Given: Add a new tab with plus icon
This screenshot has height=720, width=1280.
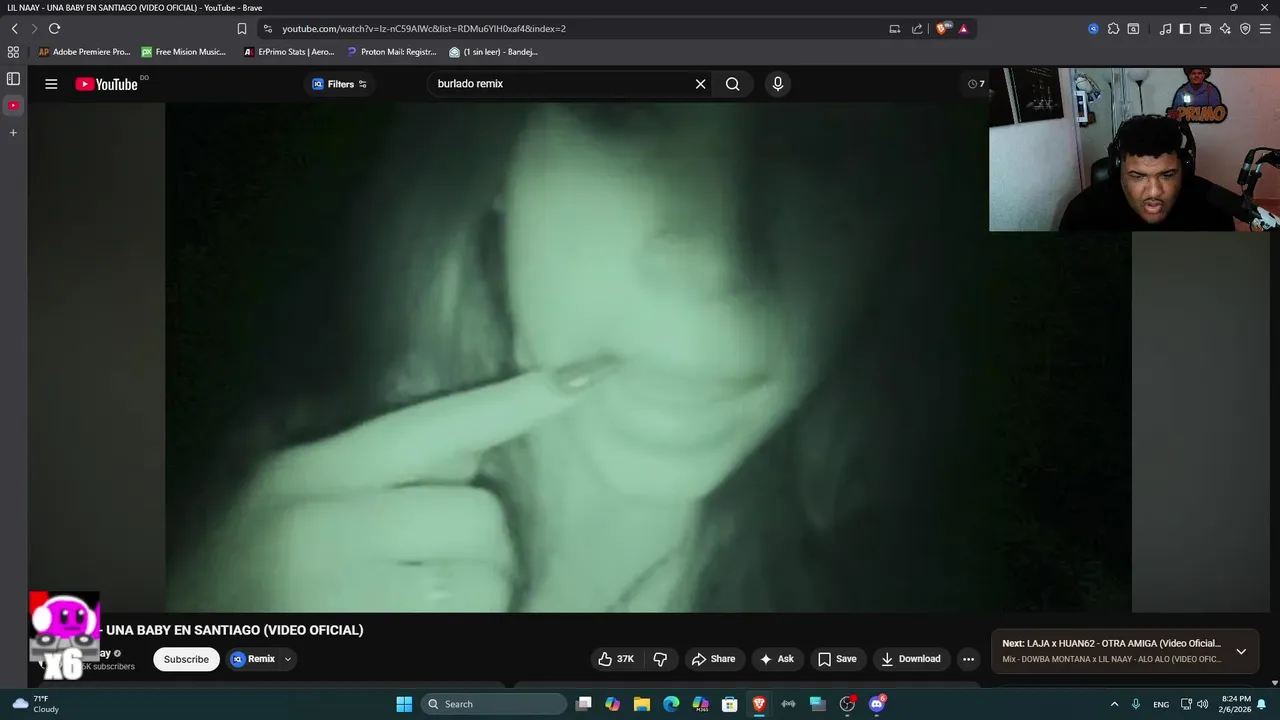Looking at the screenshot, I should pyautogui.click(x=13, y=132).
